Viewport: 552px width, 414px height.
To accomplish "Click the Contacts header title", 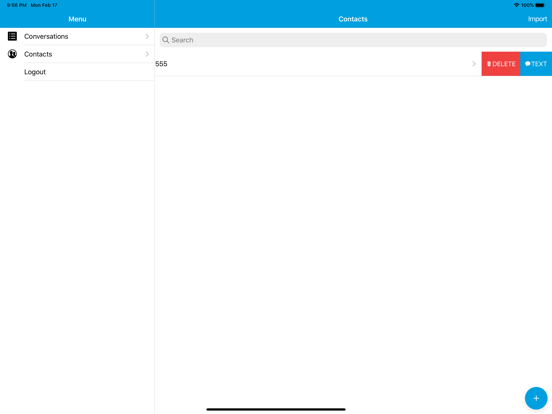I will point(353,19).
